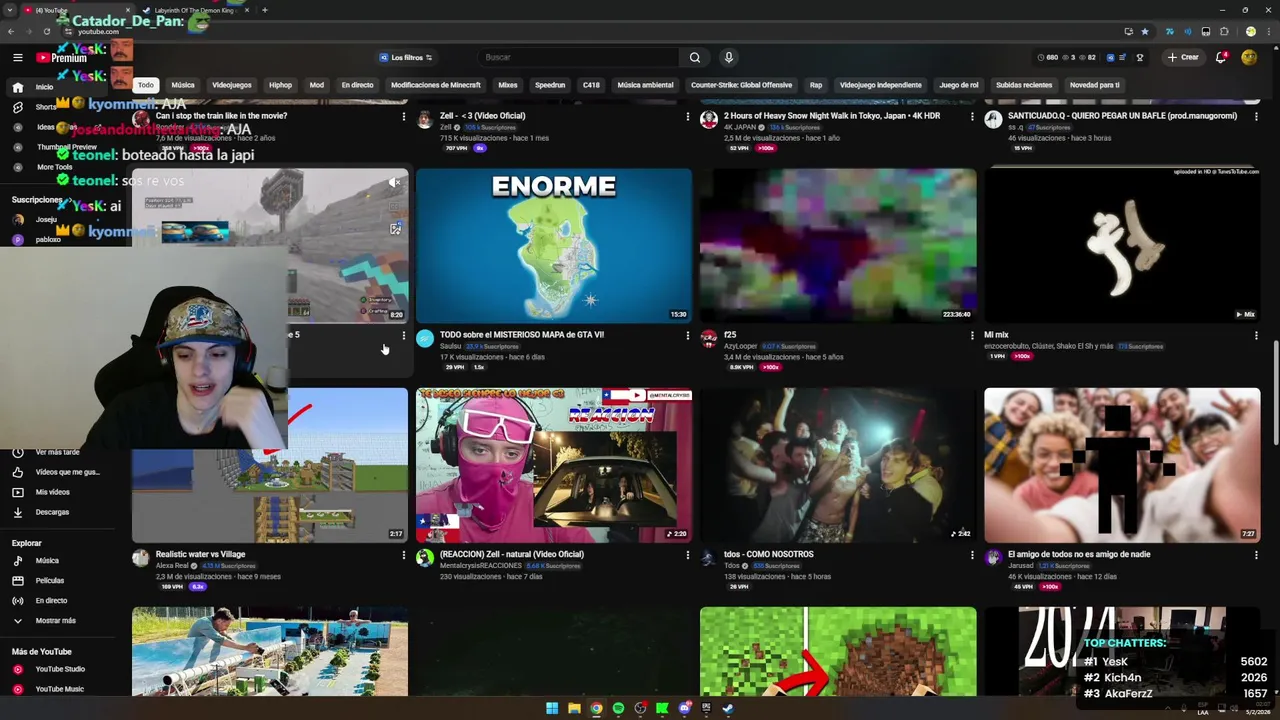Open Música under Explorar

click(58, 561)
